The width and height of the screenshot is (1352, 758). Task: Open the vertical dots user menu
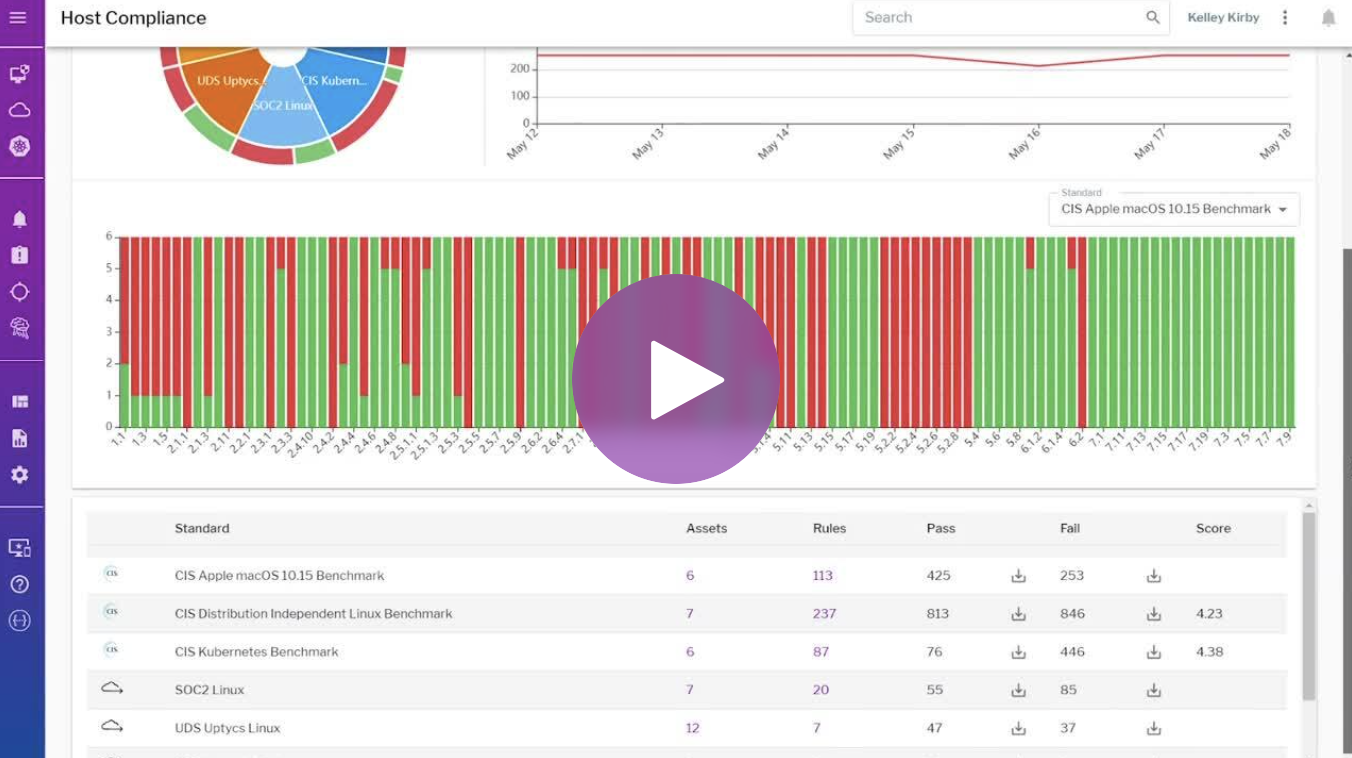(x=1285, y=18)
